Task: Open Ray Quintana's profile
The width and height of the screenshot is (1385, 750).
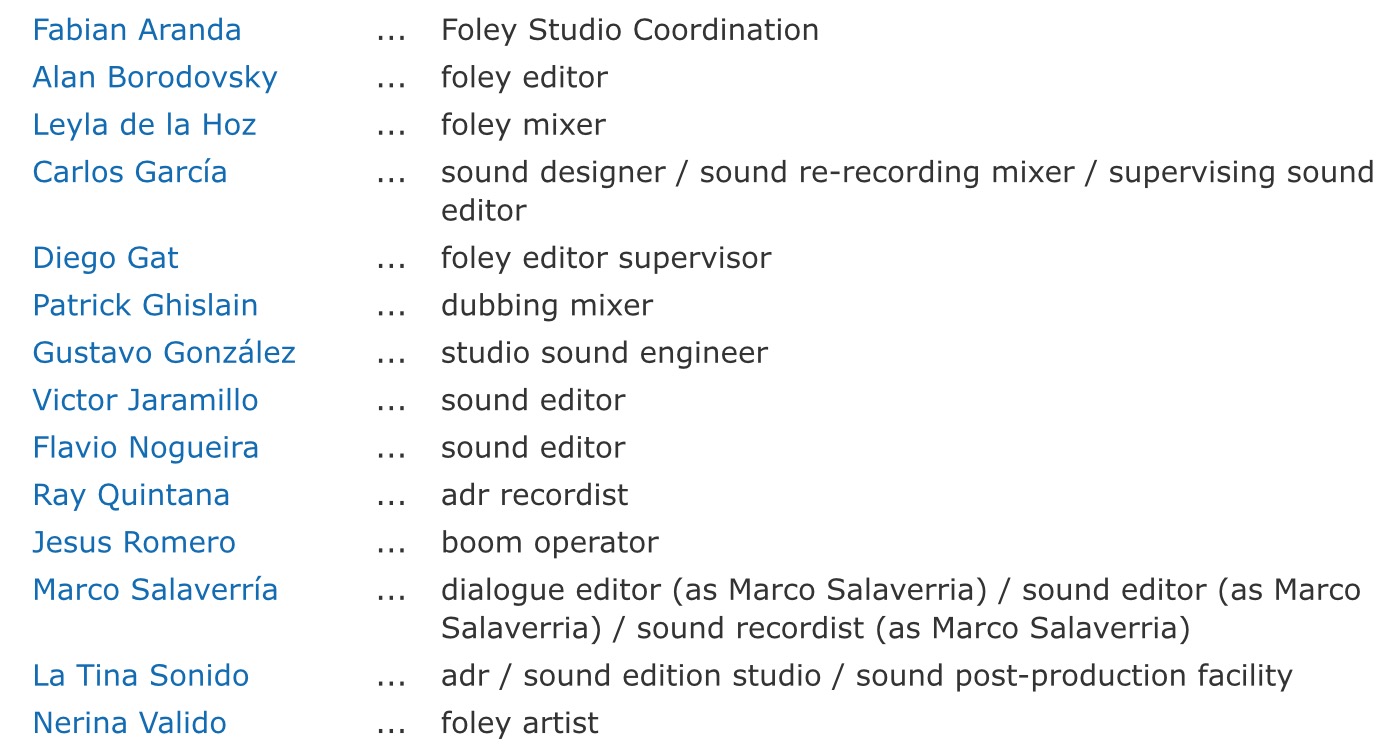Action: (x=131, y=495)
